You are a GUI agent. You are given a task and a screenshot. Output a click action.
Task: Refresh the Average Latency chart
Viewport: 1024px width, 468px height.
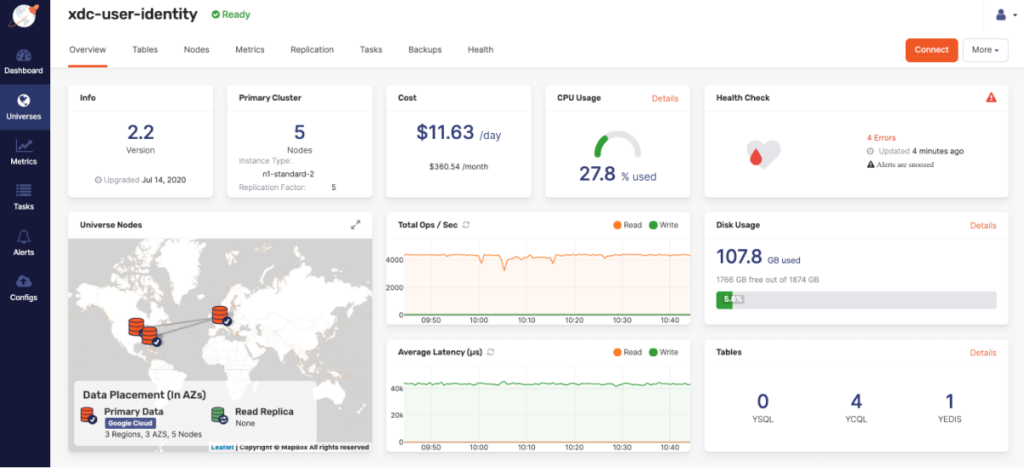click(x=490, y=352)
